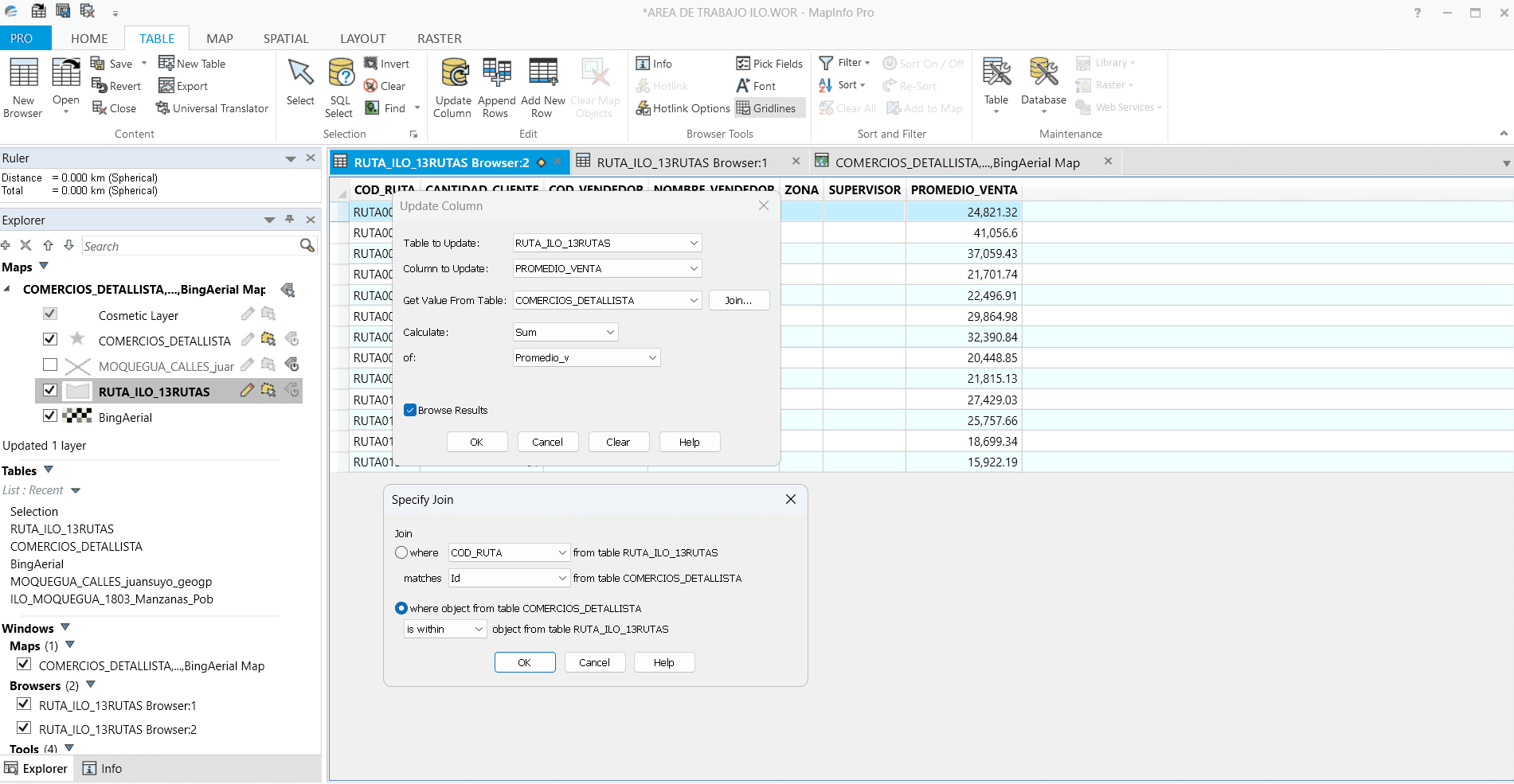
Task: Toggle RUTA_ILO_13RUTAS Browser:2 window checkbox
Action: [x=24, y=727]
